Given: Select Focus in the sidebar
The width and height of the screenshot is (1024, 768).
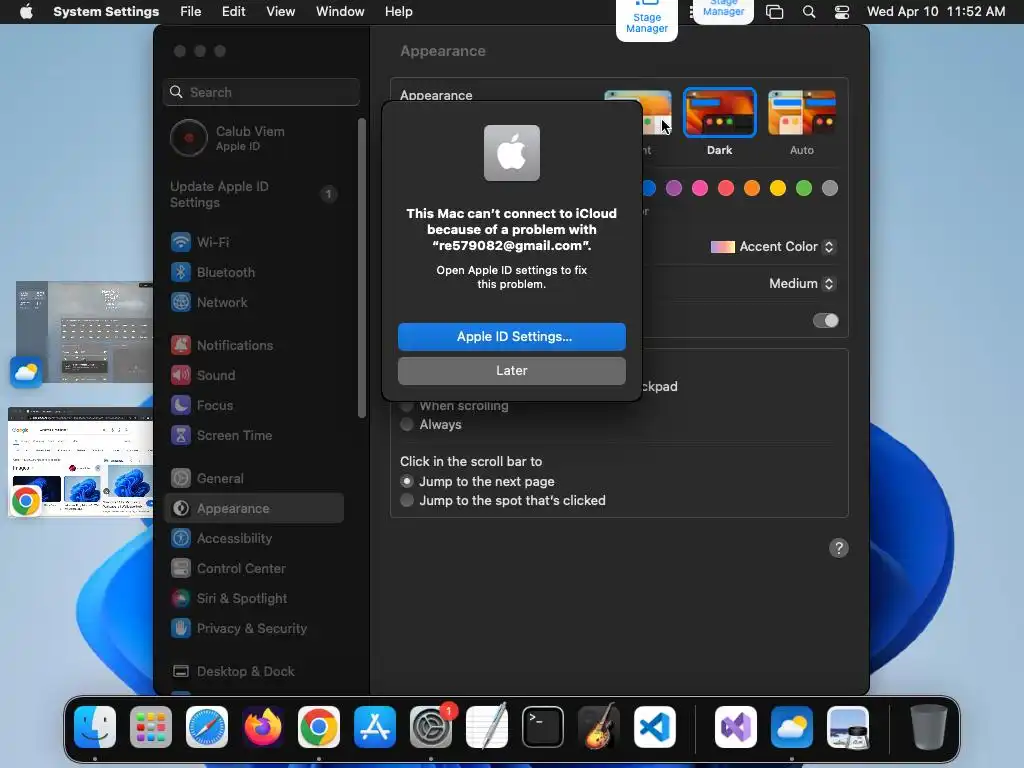Looking at the screenshot, I should click(x=255, y=406).
